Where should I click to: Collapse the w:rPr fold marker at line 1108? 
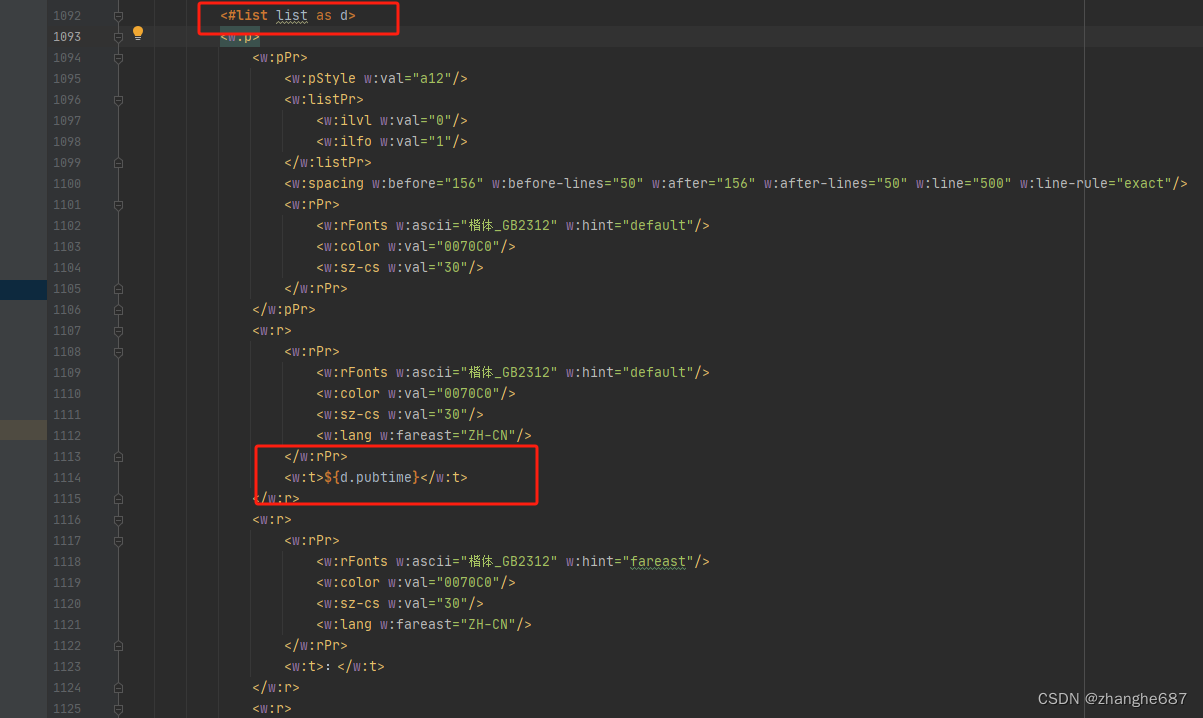tap(118, 352)
